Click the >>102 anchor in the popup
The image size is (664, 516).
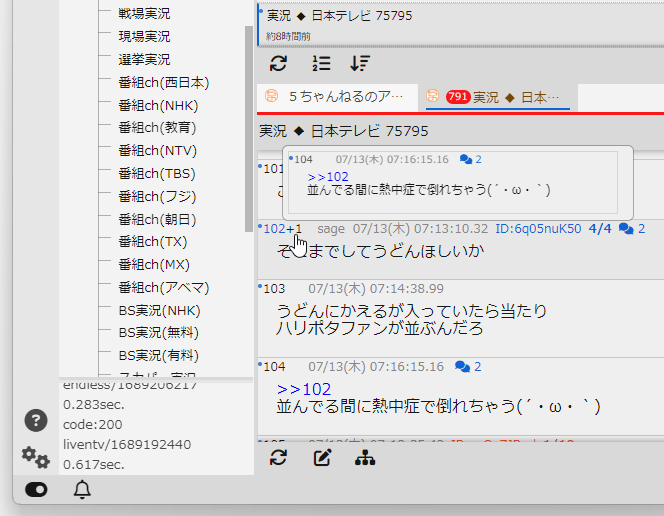click(x=328, y=177)
